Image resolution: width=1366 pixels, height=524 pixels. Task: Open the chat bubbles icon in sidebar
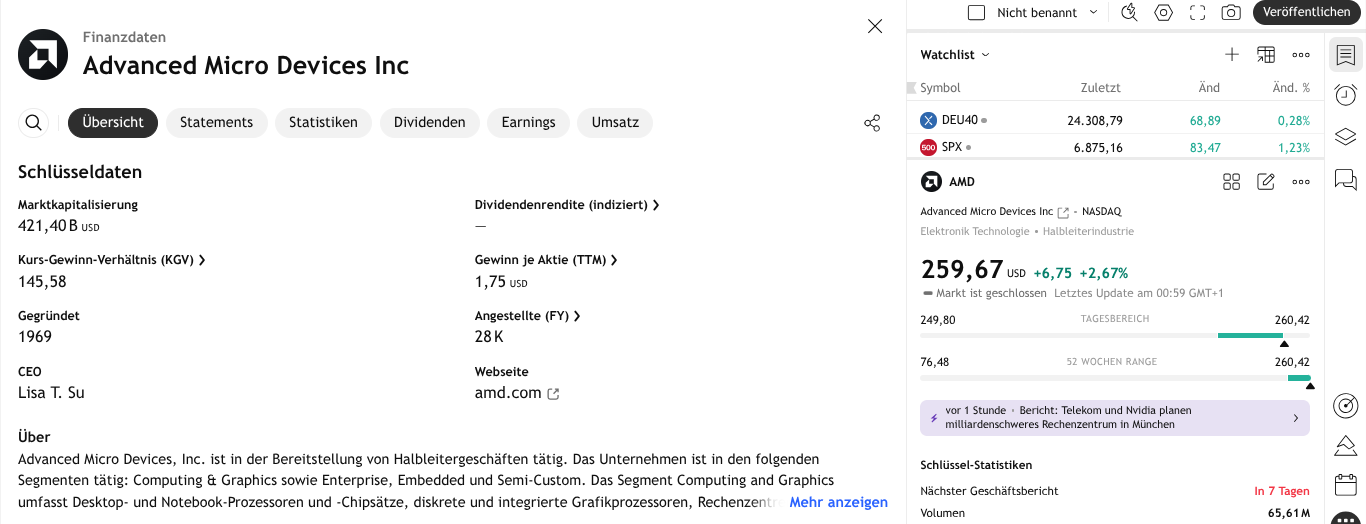[x=1346, y=180]
